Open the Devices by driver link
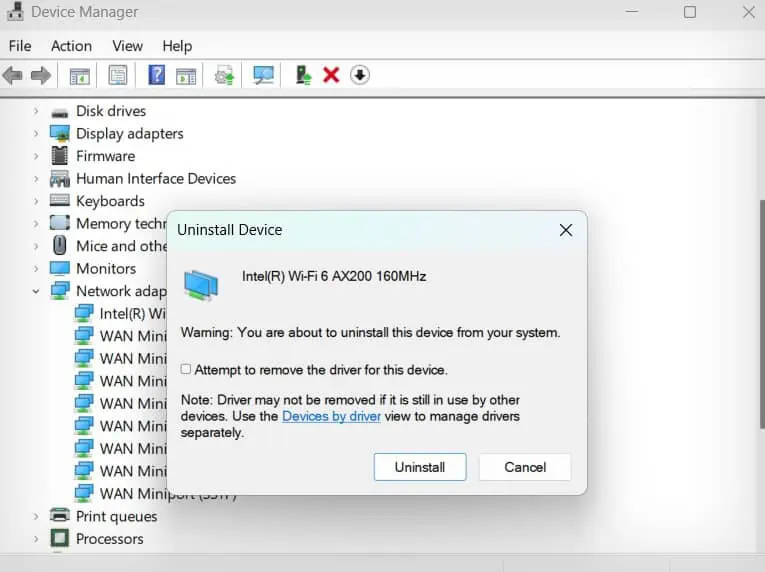765x572 pixels. tap(331, 416)
